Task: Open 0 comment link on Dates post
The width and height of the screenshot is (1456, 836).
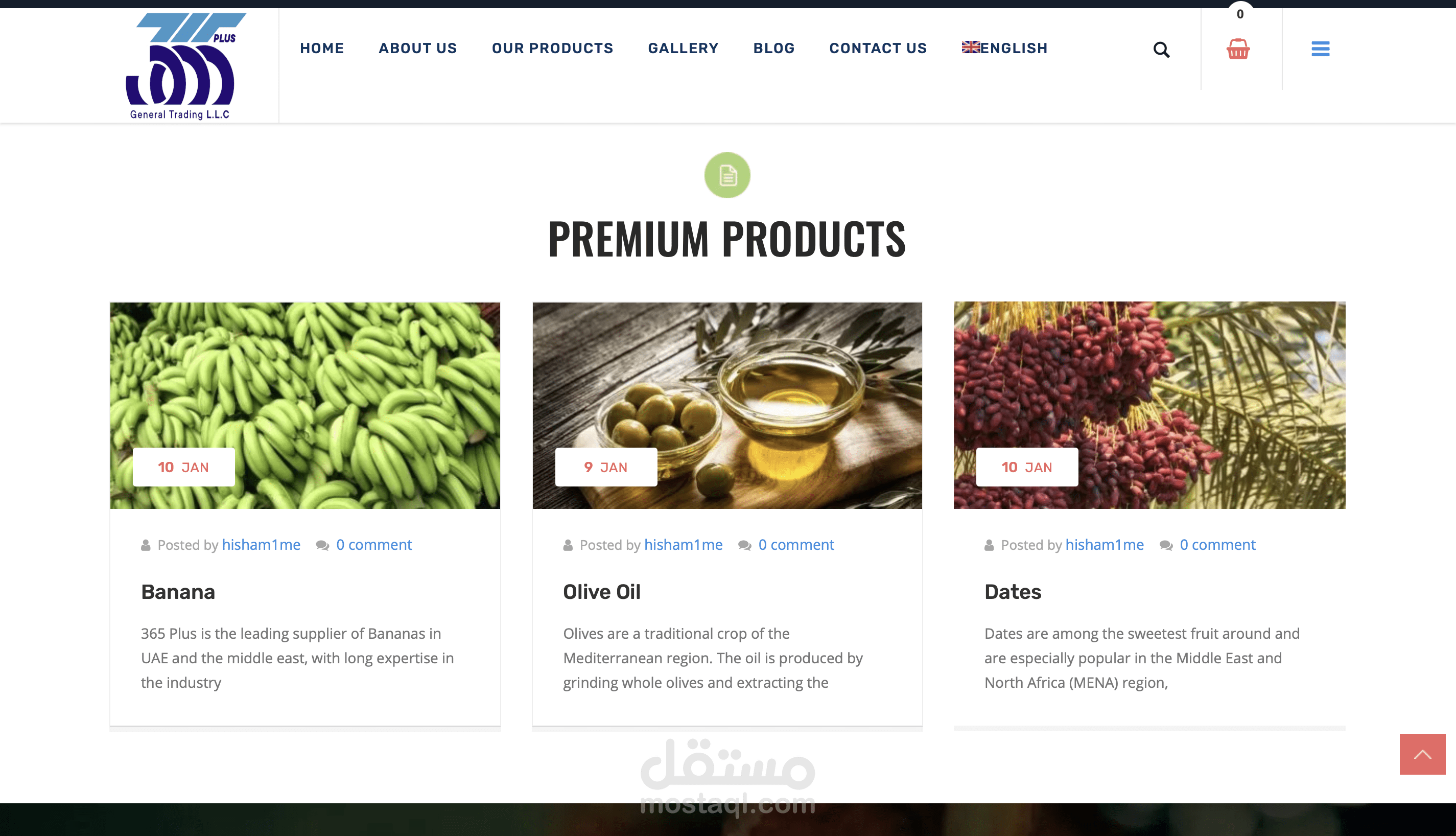Action: point(1217,544)
